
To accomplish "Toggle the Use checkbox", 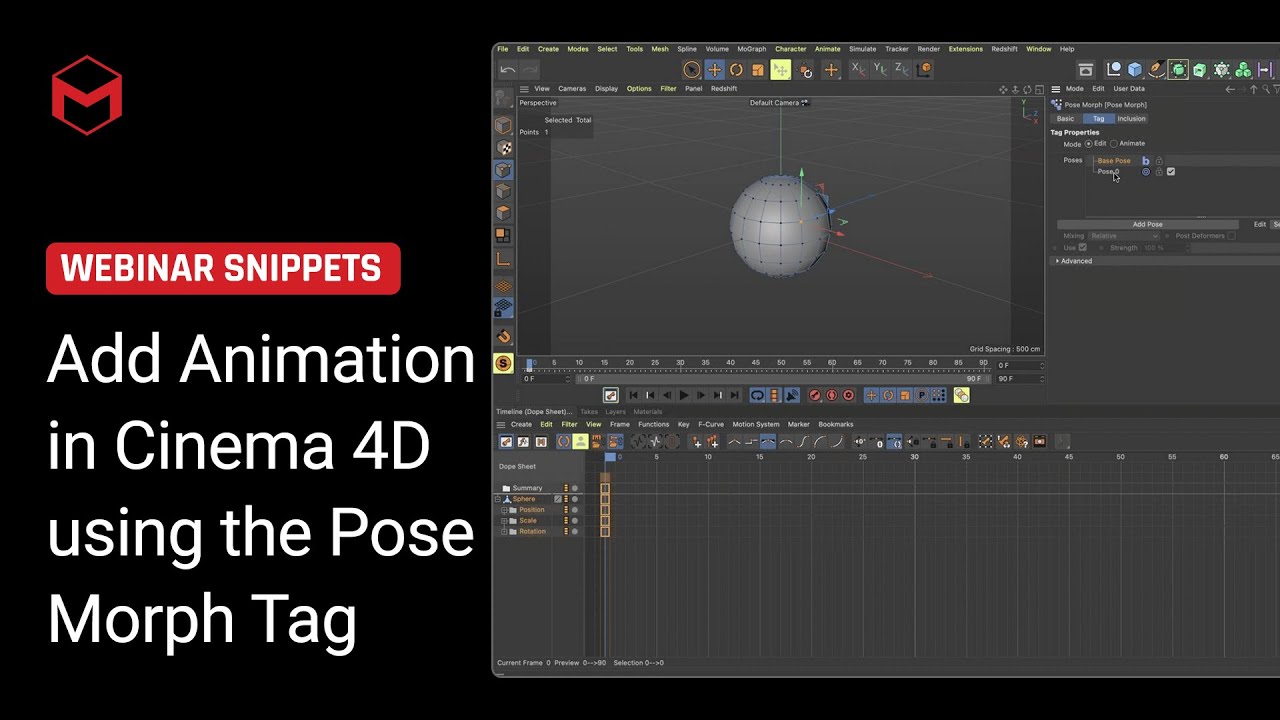I will tap(1082, 248).
